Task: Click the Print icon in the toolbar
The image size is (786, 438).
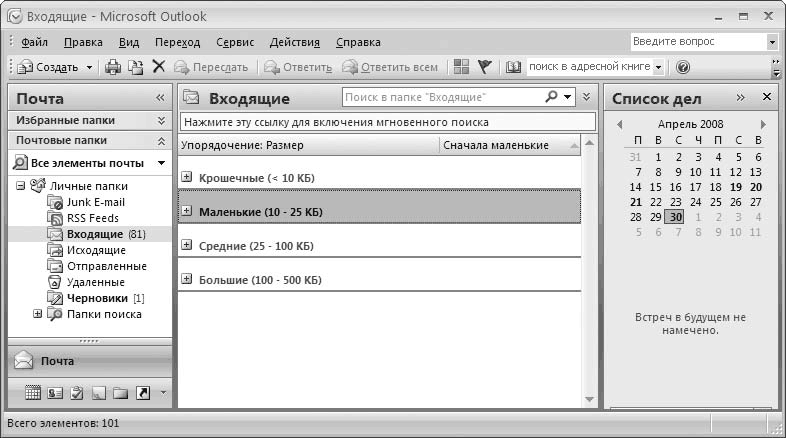Action: (113, 67)
